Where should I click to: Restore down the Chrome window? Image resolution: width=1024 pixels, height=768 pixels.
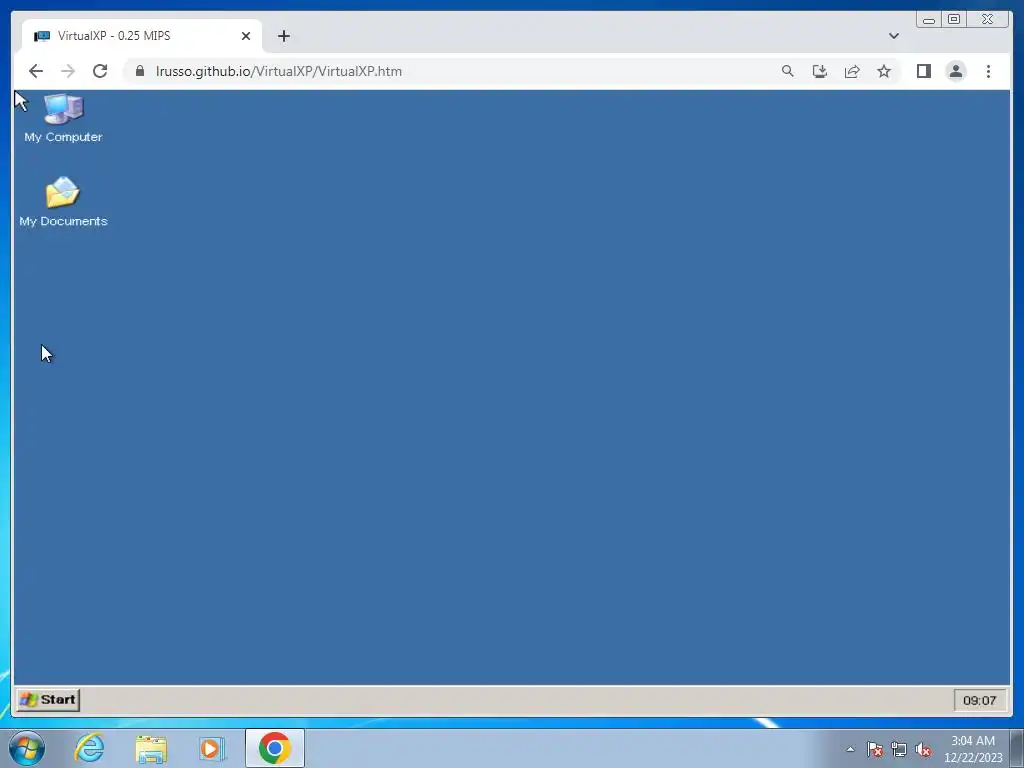pyautogui.click(x=954, y=20)
